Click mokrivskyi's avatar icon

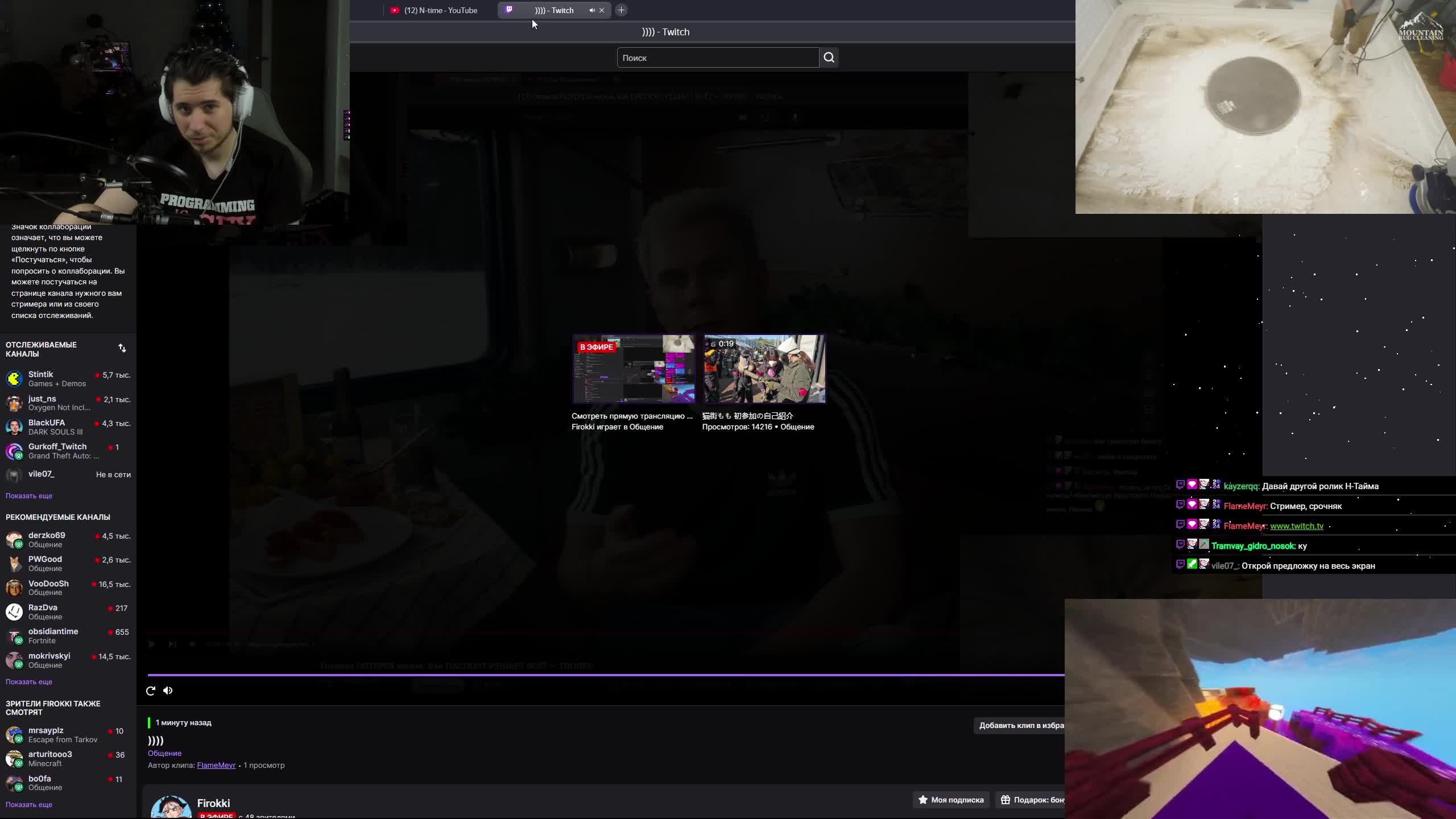pyautogui.click(x=14, y=660)
